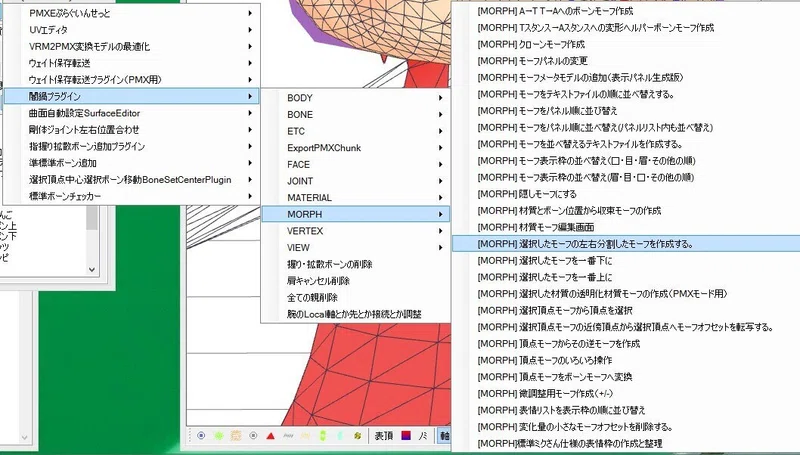
Task: Choose [MORPH] 材質モーフ編集画面
Action: [x=626, y=228]
